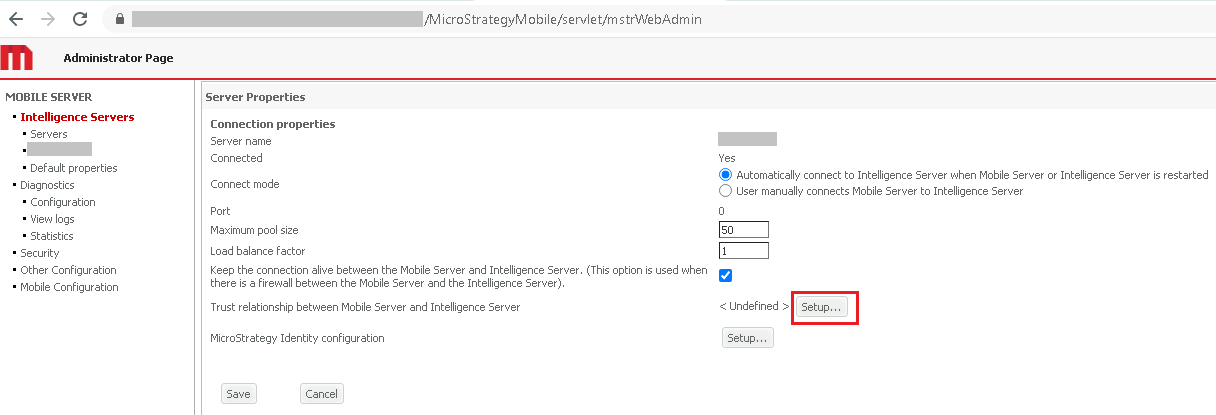
Task: Open Servers link in sidebar
Action: (x=49, y=134)
